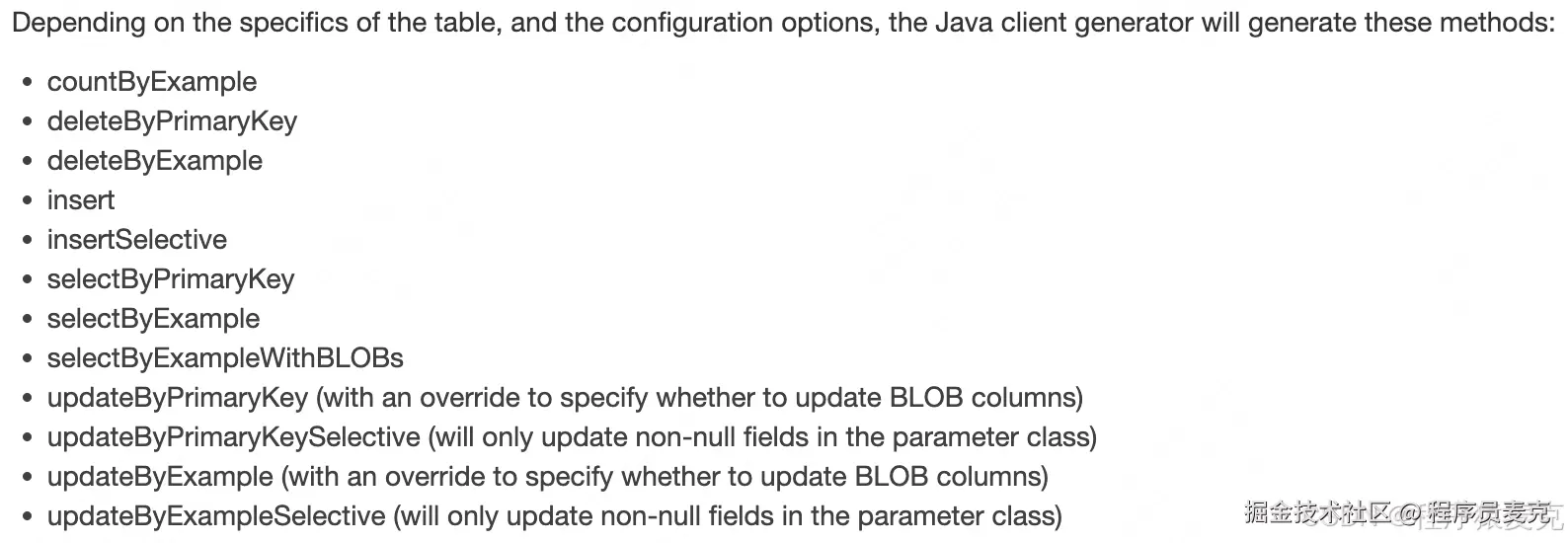Click the updateByExampleSelective method name
The width and height of the screenshot is (1568, 543).
[216, 516]
